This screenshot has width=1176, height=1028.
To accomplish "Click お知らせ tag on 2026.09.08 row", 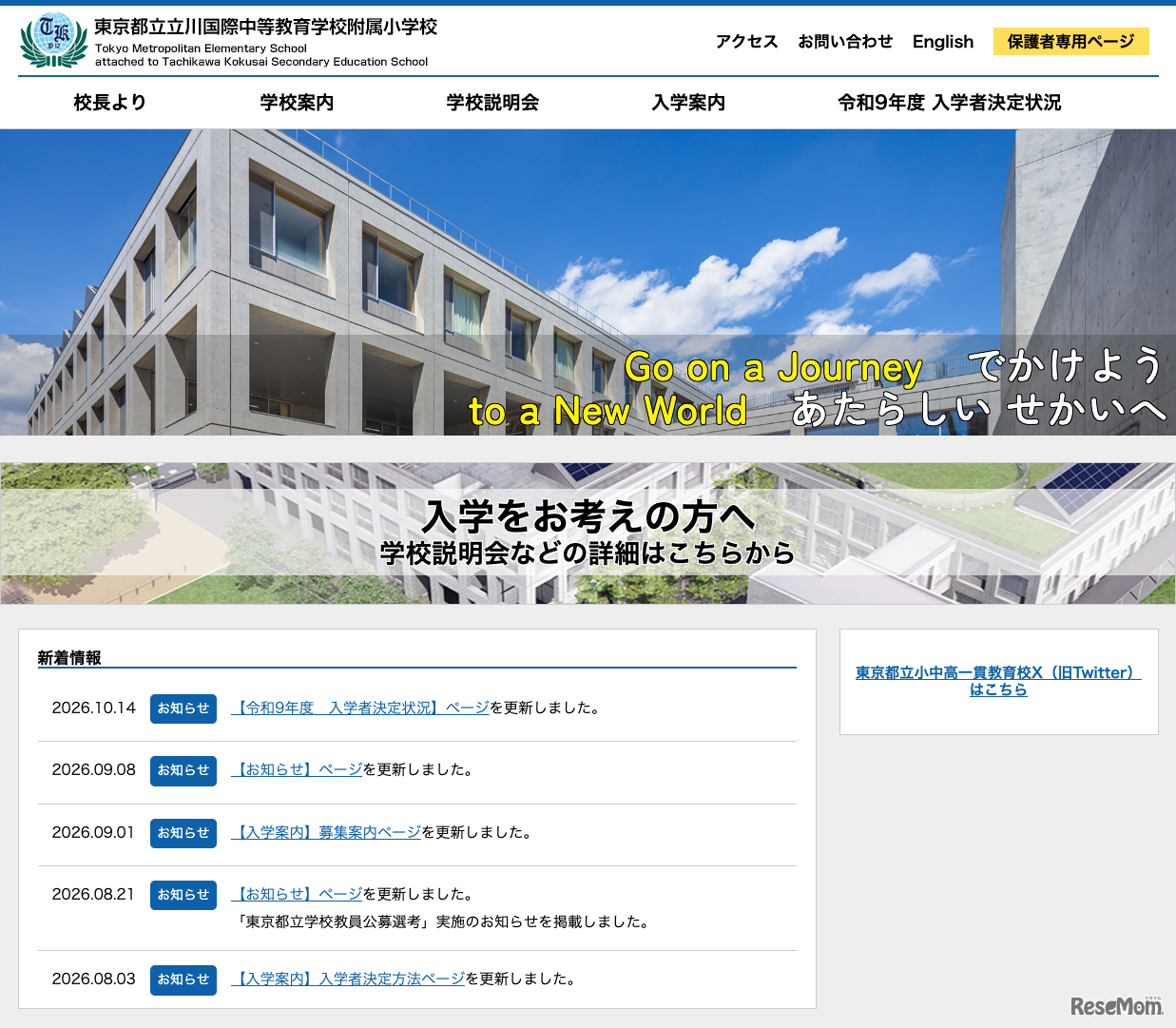I will pyautogui.click(x=183, y=770).
